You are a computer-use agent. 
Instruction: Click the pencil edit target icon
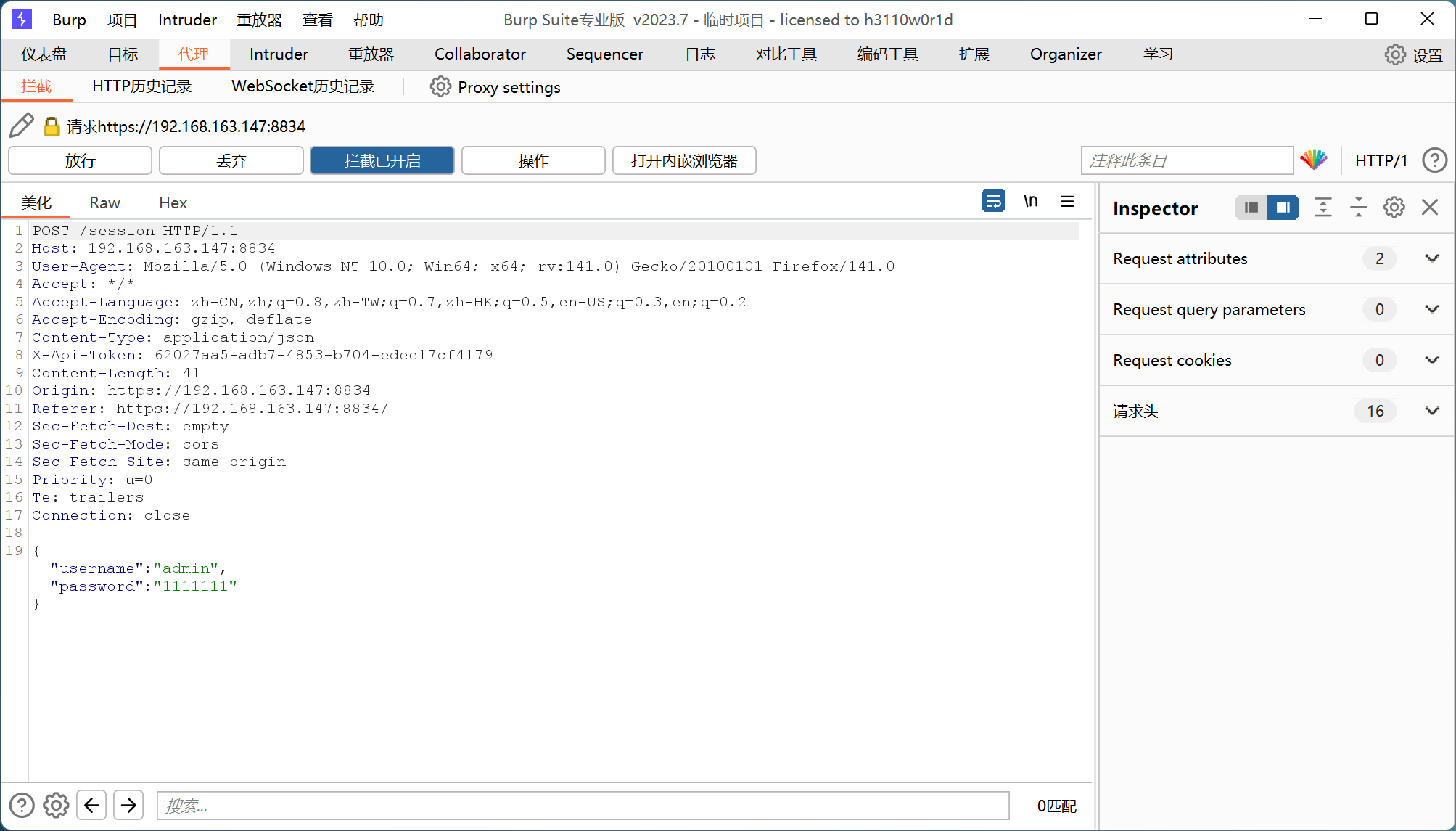(x=22, y=126)
